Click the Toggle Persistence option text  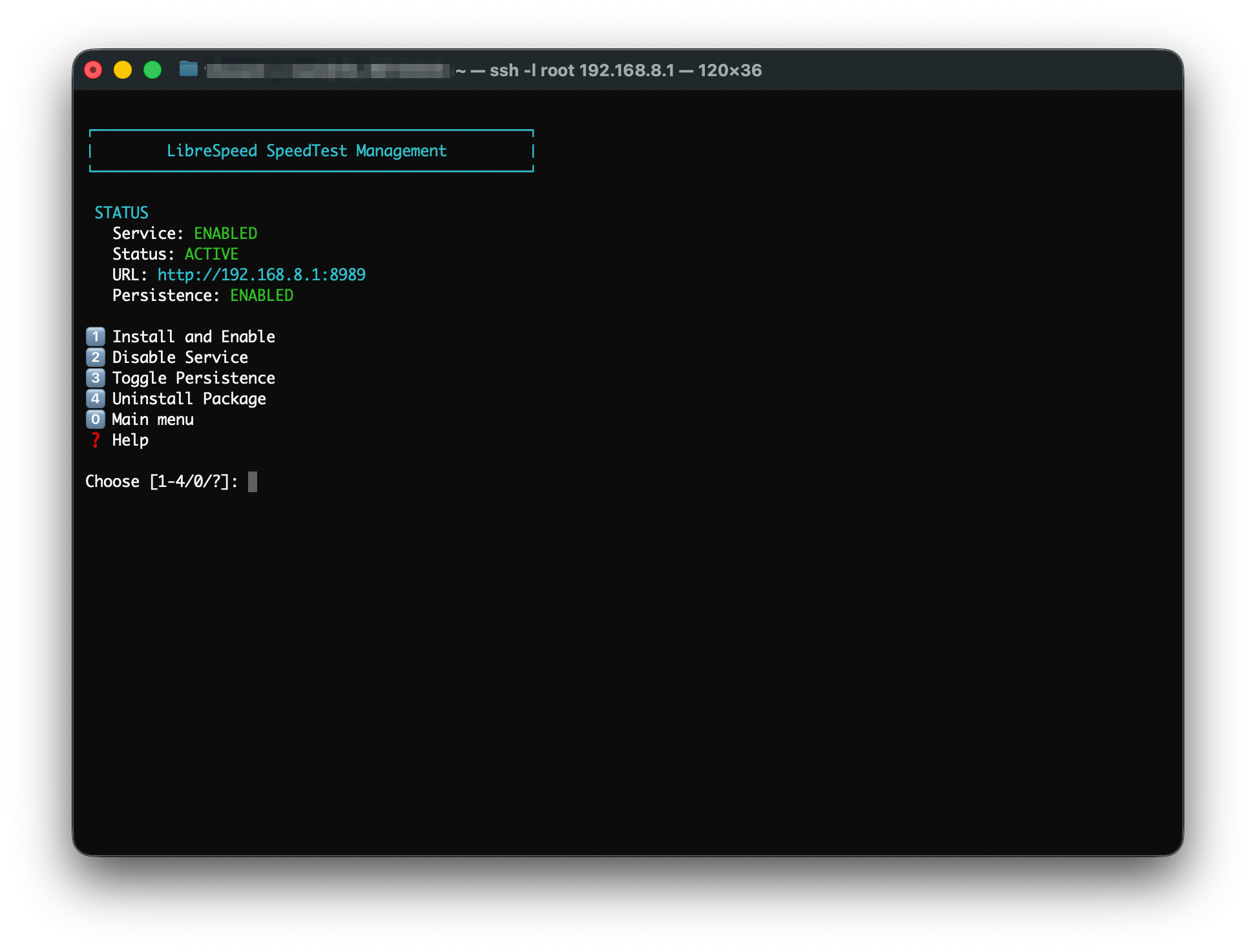193,378
